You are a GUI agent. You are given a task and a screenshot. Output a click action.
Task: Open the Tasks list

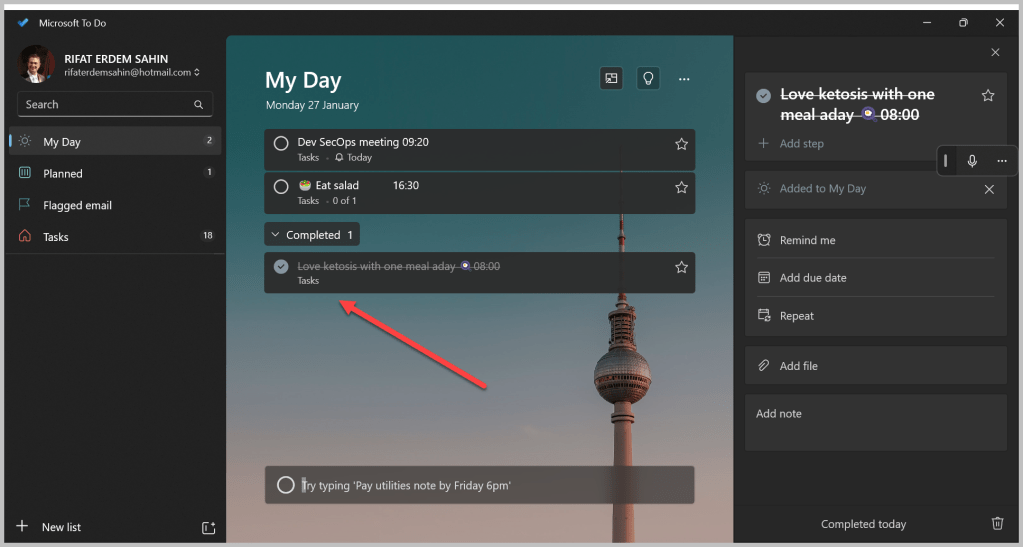coord(115,236)
